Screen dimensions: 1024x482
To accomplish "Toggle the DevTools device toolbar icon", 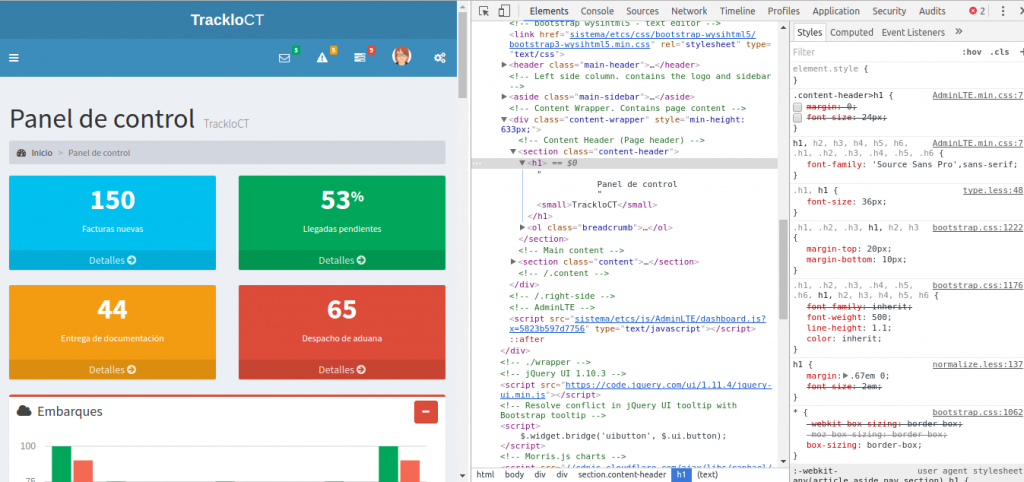I will coord(504,11).
